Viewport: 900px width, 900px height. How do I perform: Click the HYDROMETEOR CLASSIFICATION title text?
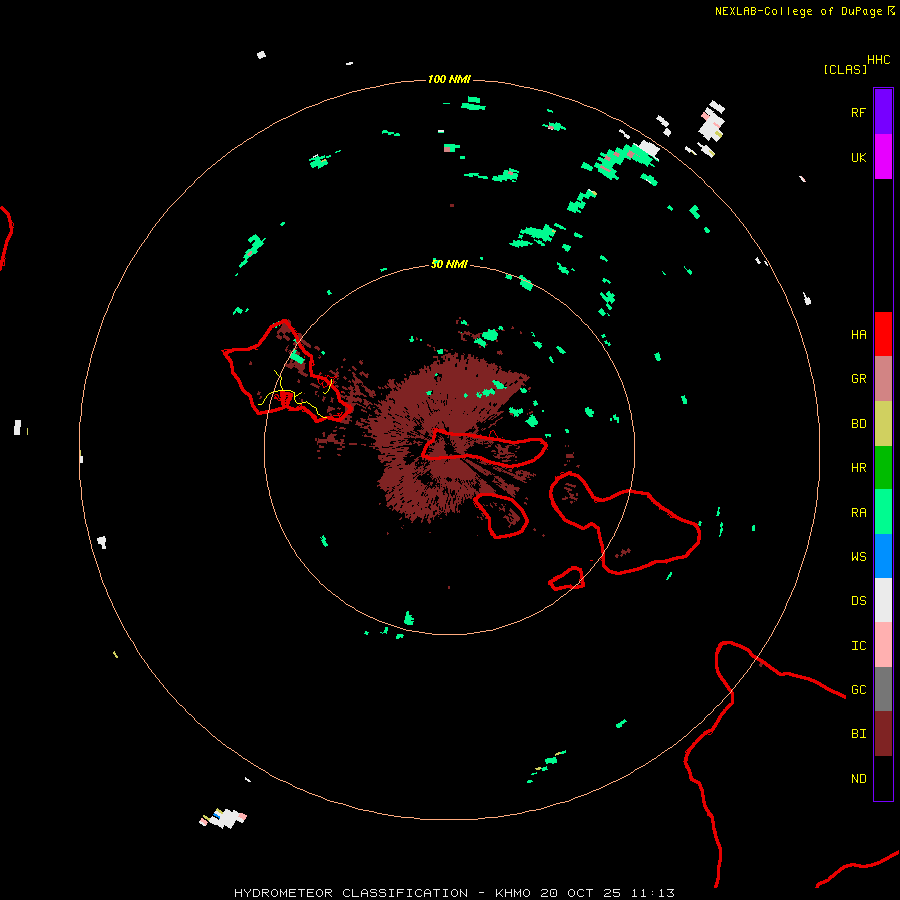pyautogui.click(x=351, y=893)
